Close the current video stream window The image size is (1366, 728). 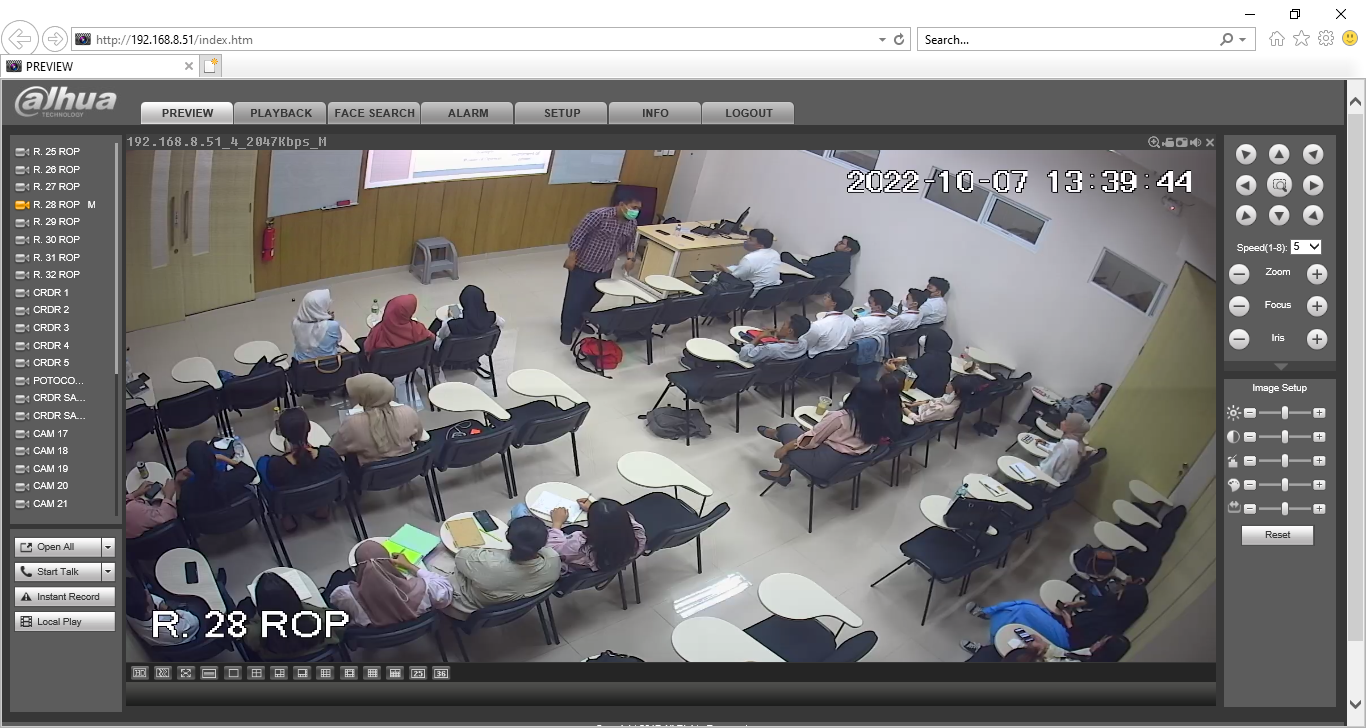1210,142
